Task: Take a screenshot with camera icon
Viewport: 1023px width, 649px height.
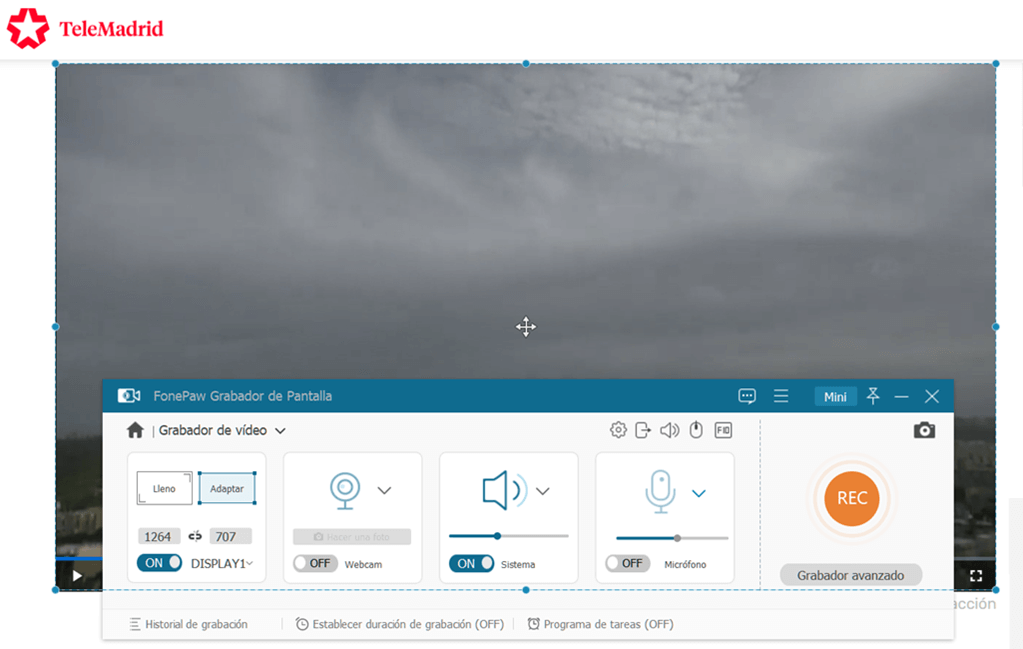Action: pos(924,430)
